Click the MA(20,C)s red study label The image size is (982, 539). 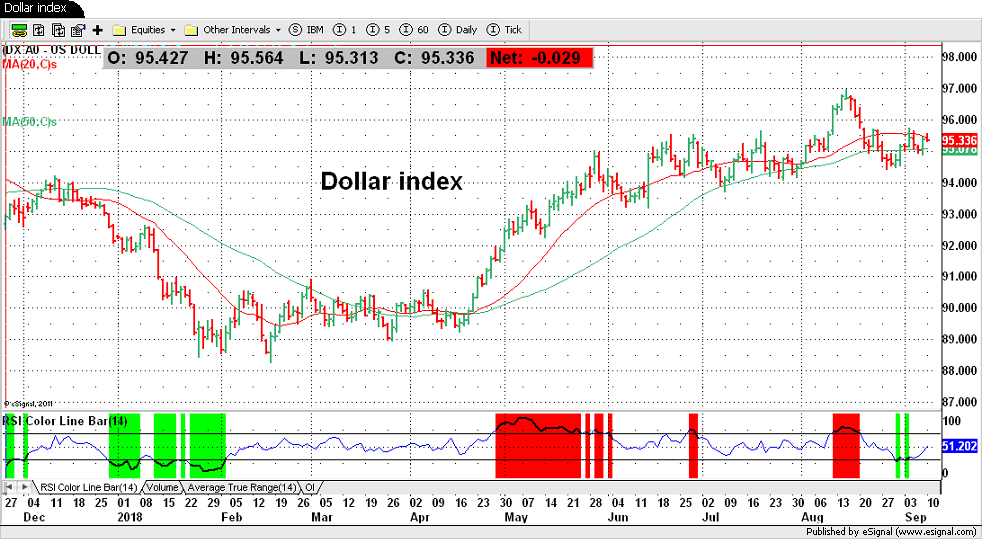[x=28, y=66]
